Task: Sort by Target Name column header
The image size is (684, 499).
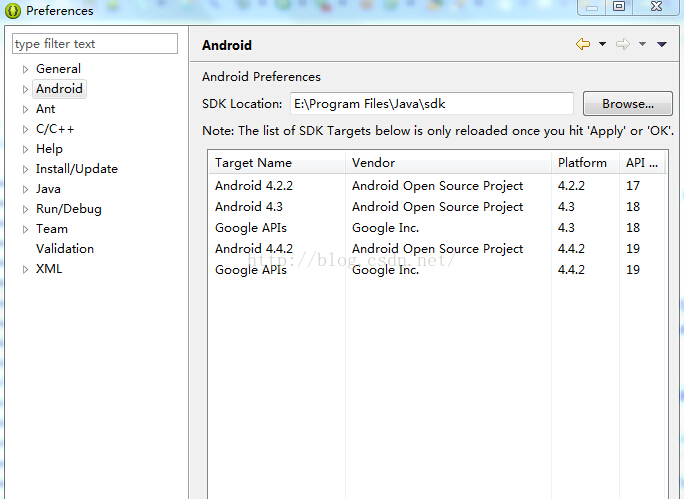Action: coord(277,163)
